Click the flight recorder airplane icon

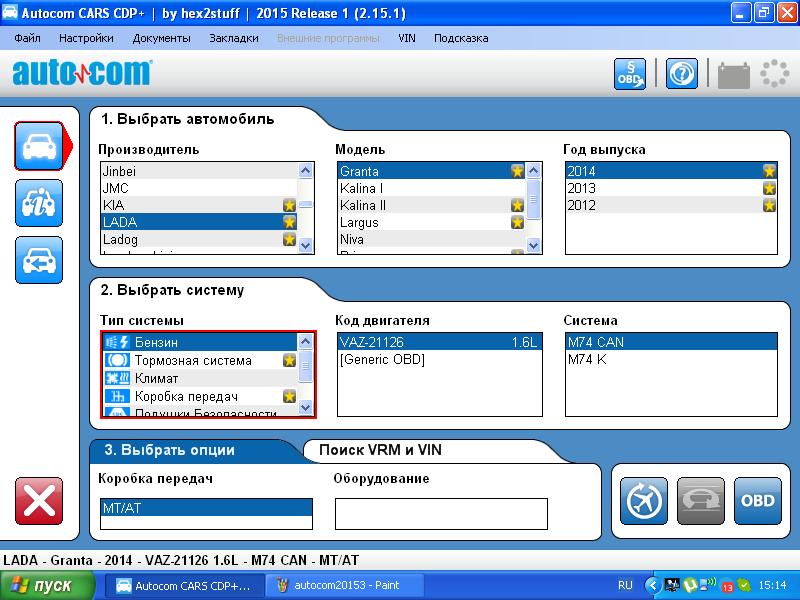pos(643,500)
